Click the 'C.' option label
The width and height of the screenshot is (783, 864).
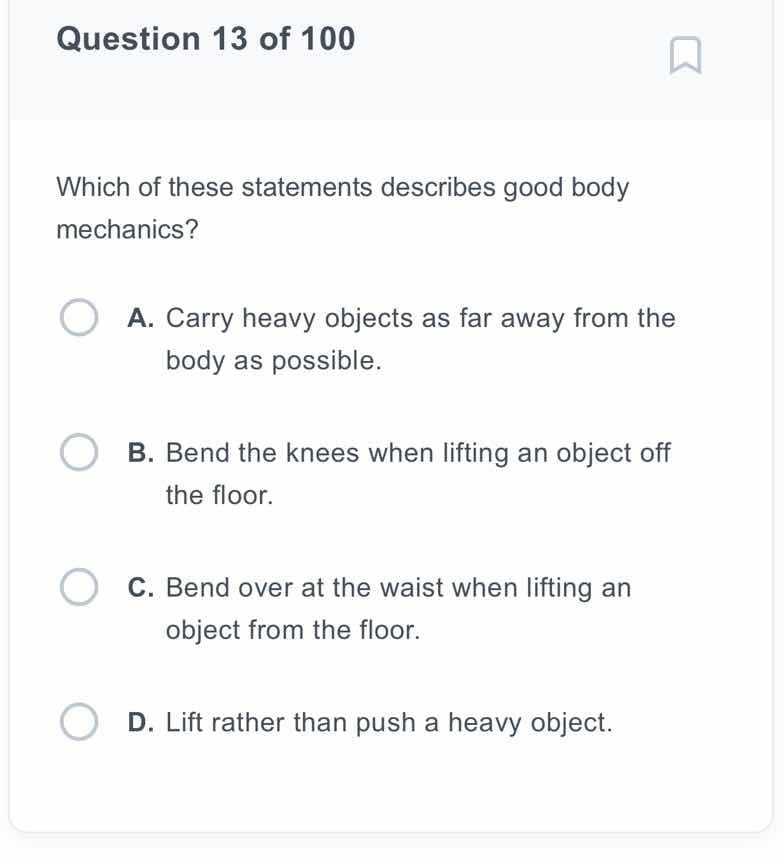141,587
